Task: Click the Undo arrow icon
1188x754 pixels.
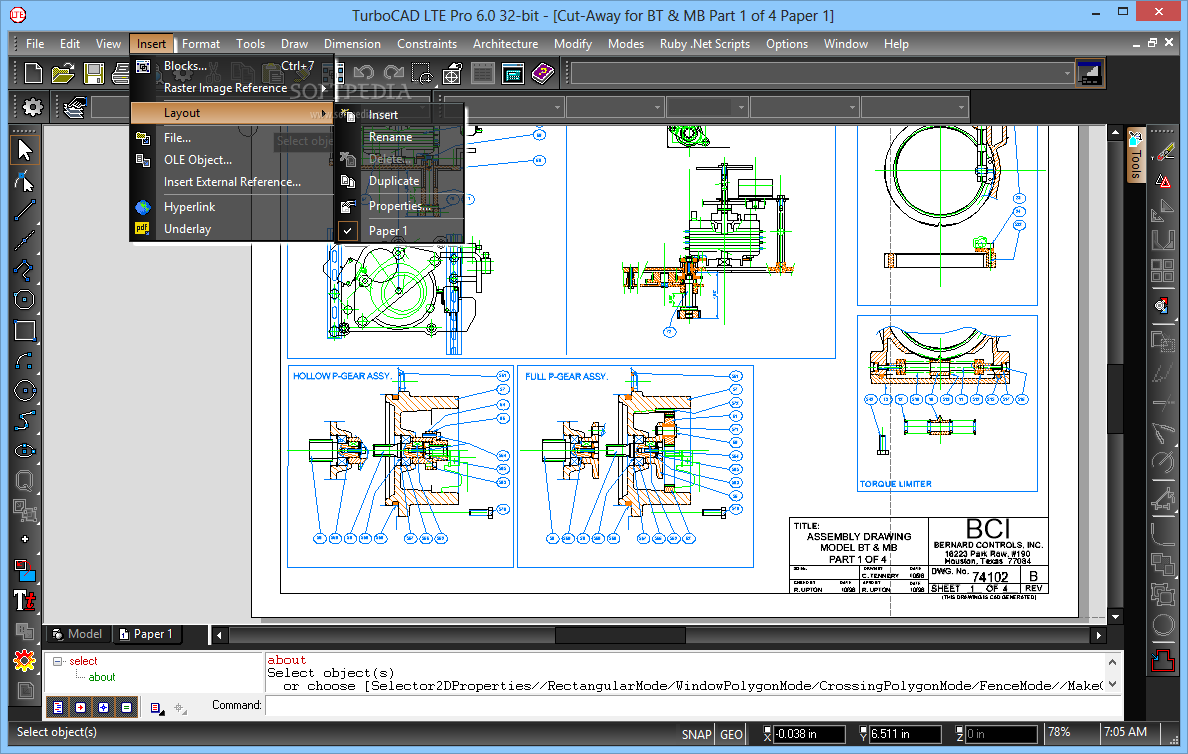Action: 364,73
